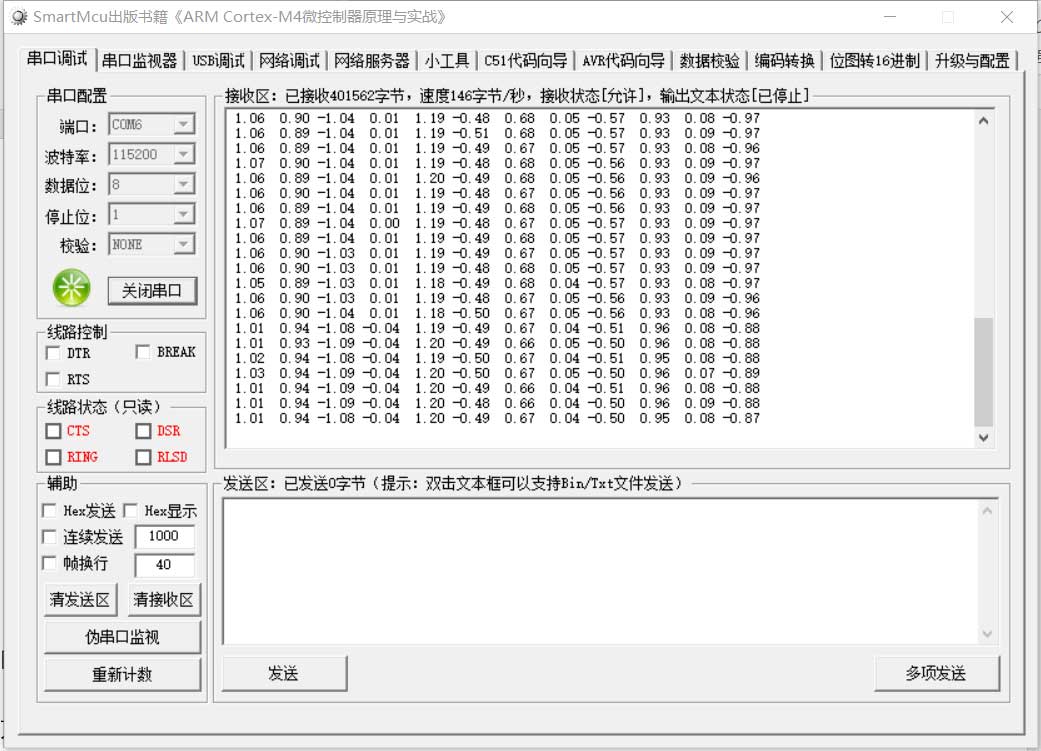The height and width of the screenshot is (751, 1041).
Task: Enable the RTS line control checkbox
Action: pyautogui.click(x=53, y=379)
